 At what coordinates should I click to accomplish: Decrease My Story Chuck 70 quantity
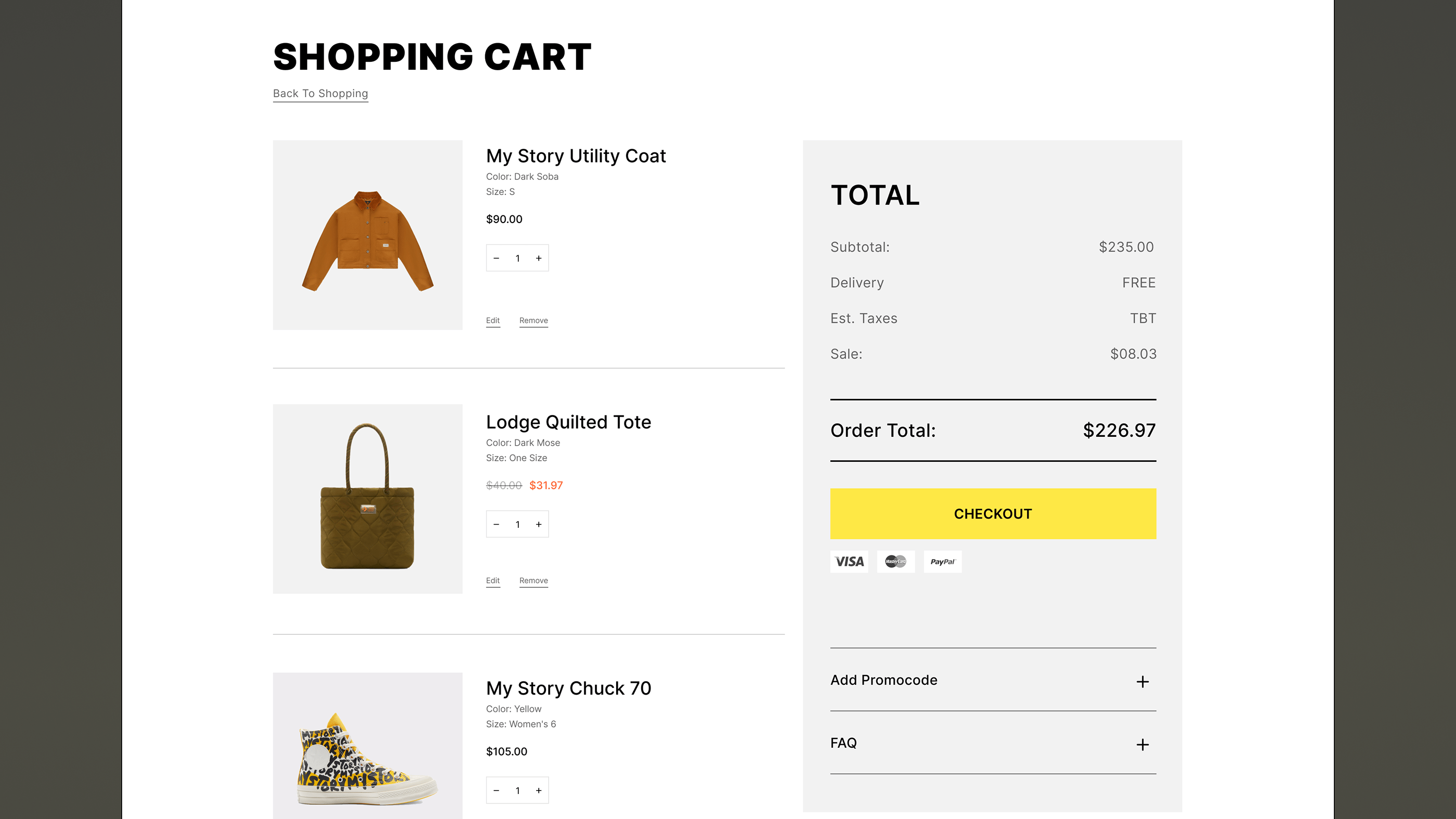coord(496,790)
